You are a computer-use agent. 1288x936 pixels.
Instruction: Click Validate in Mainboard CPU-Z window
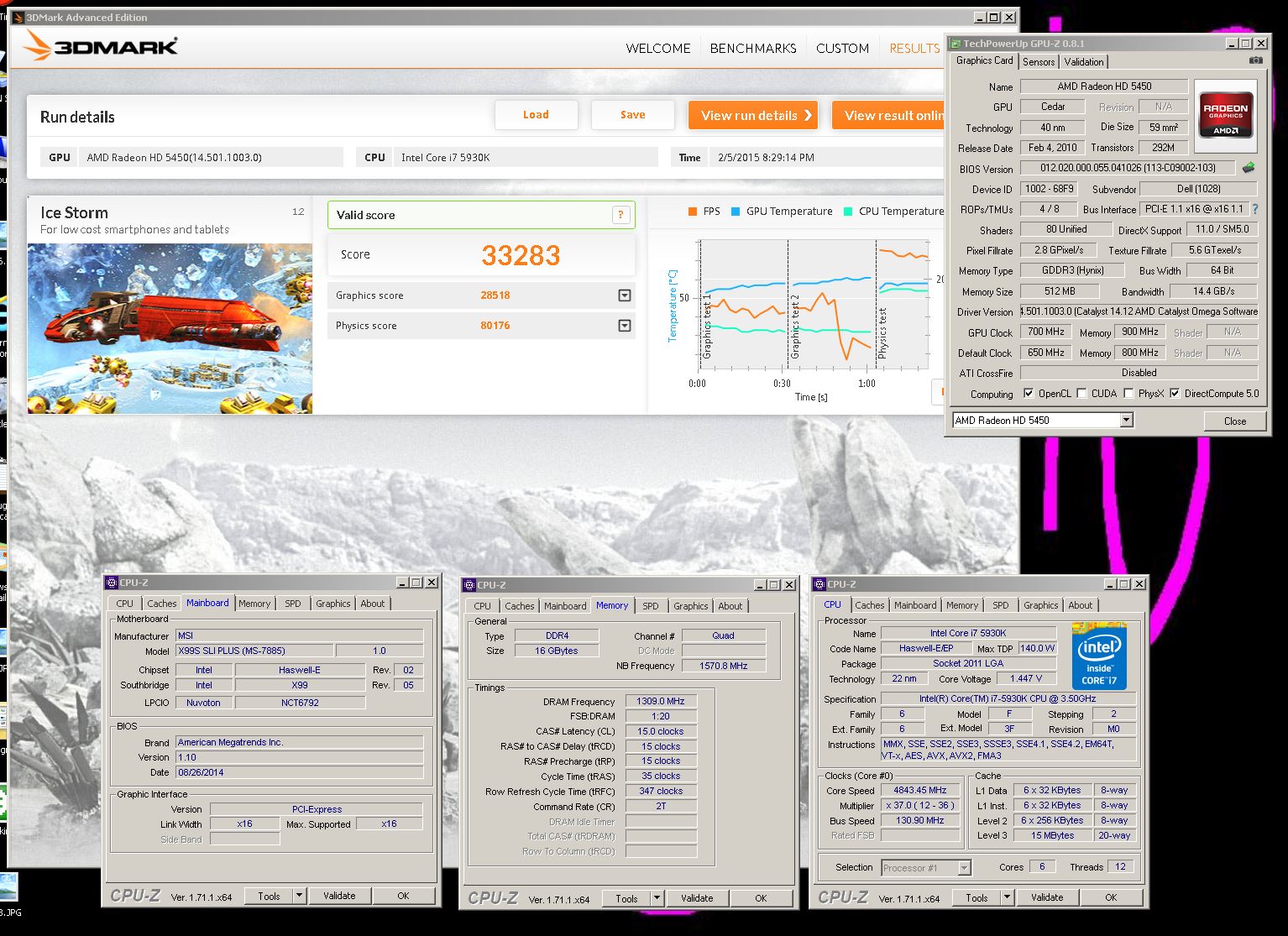pos(339,896)
